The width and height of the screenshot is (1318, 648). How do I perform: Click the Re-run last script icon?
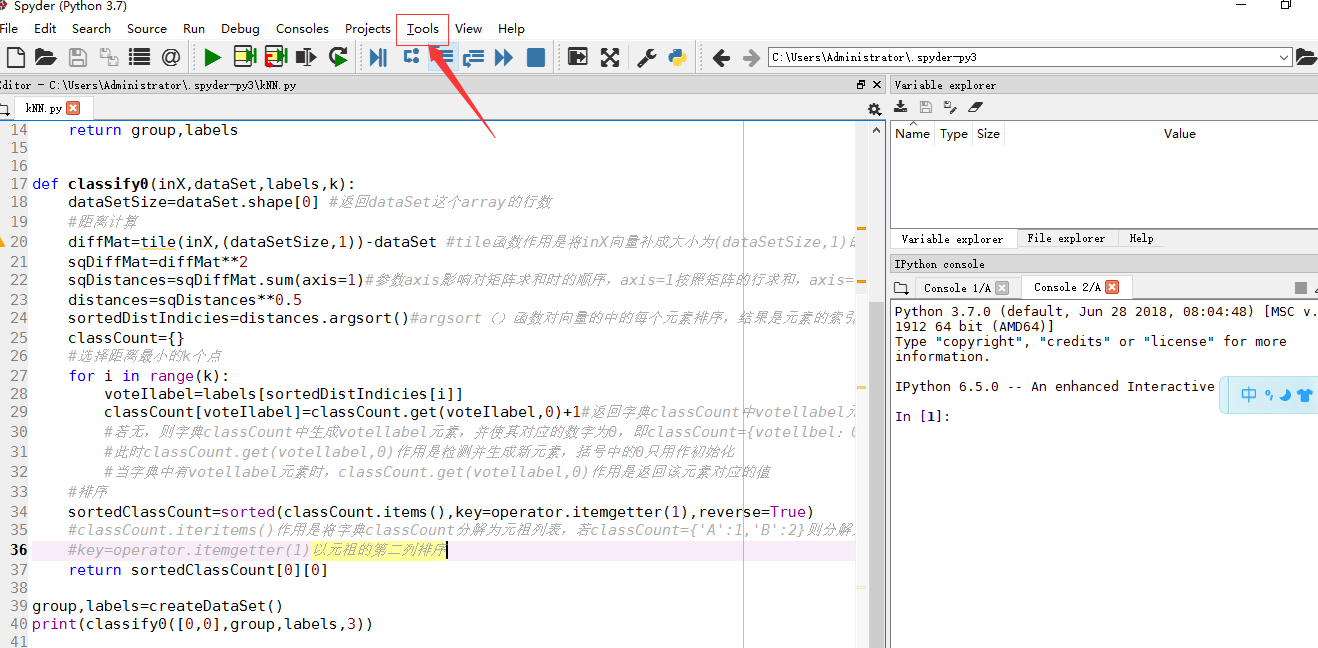338,57
